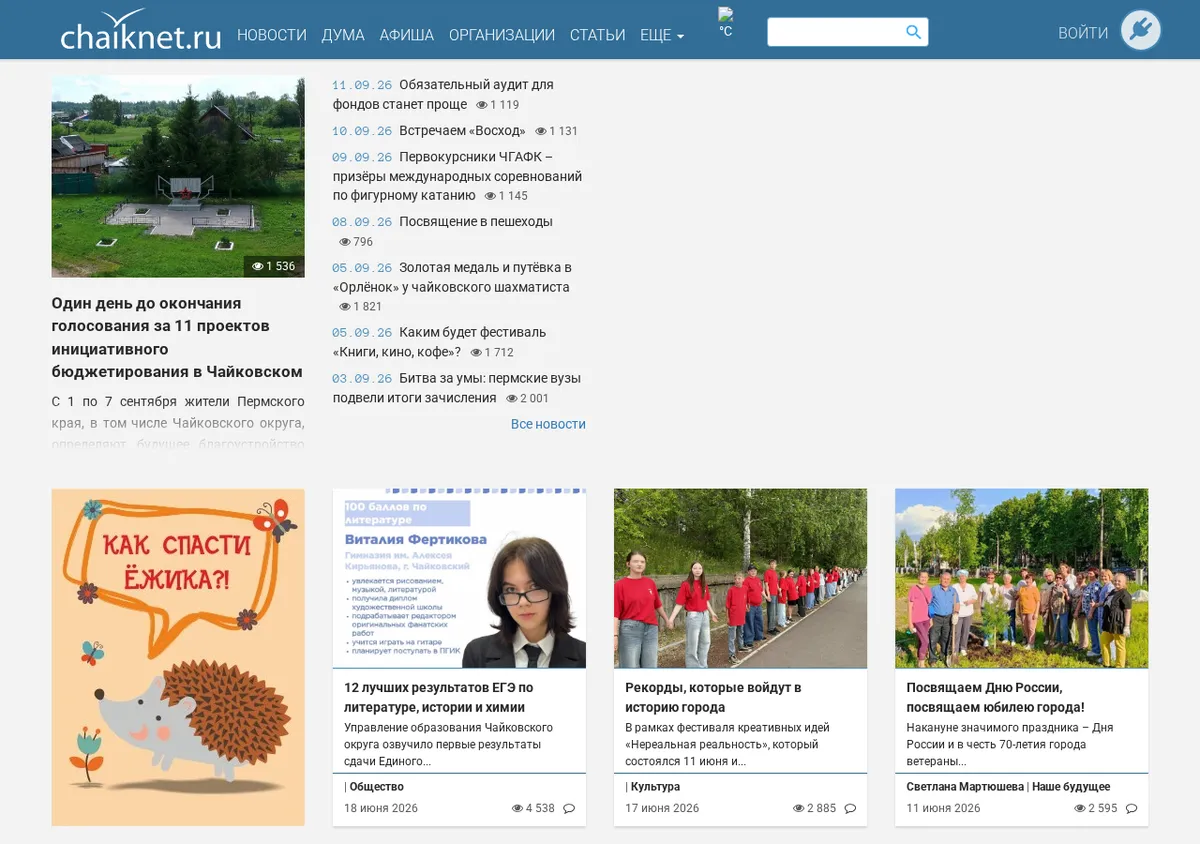The image size is (1200, 844).
Task: Go to the chaiknet.ru logo homepage
Action: (141, 30)
